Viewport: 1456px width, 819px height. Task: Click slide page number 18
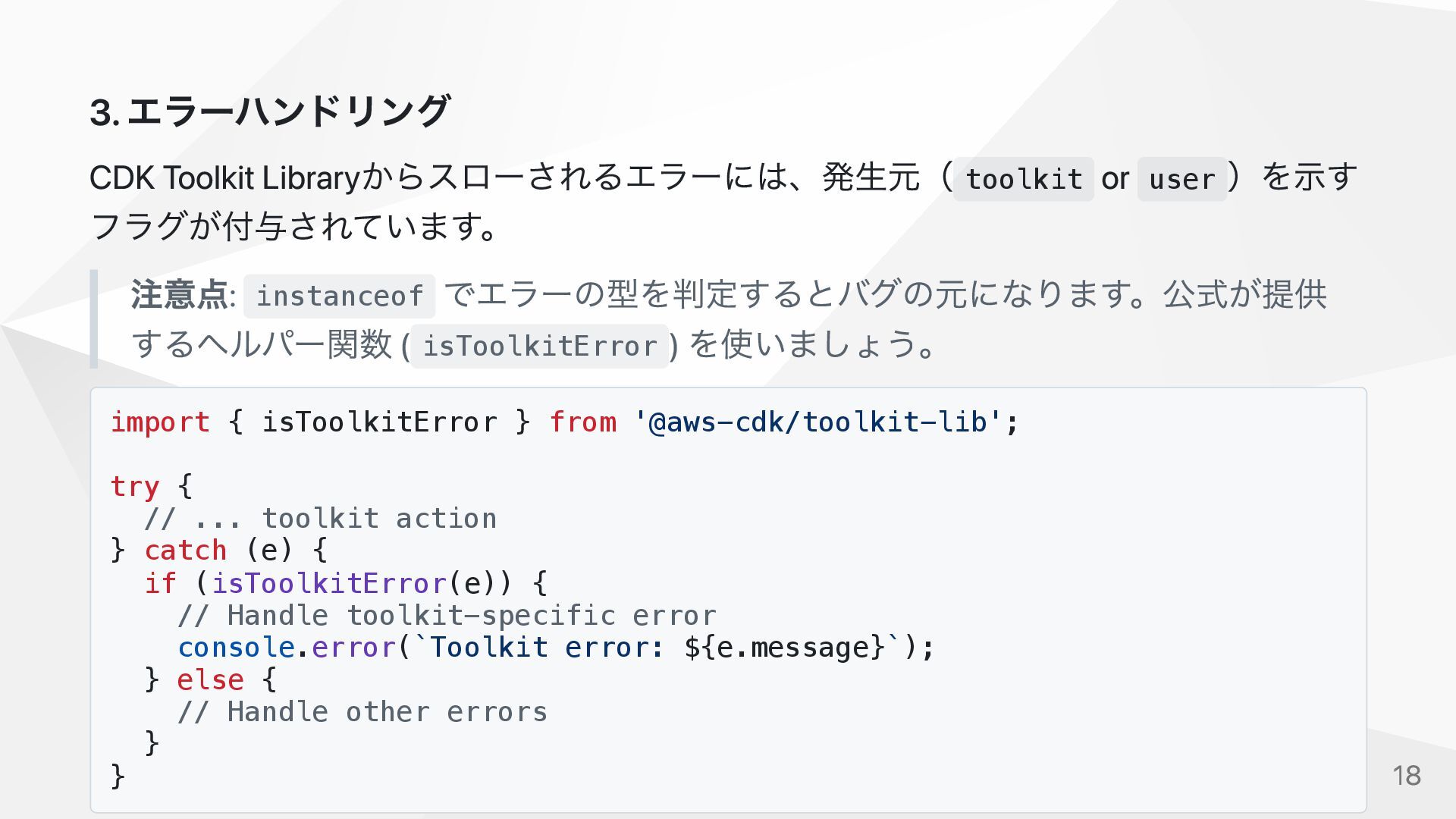click(1407, 776)
